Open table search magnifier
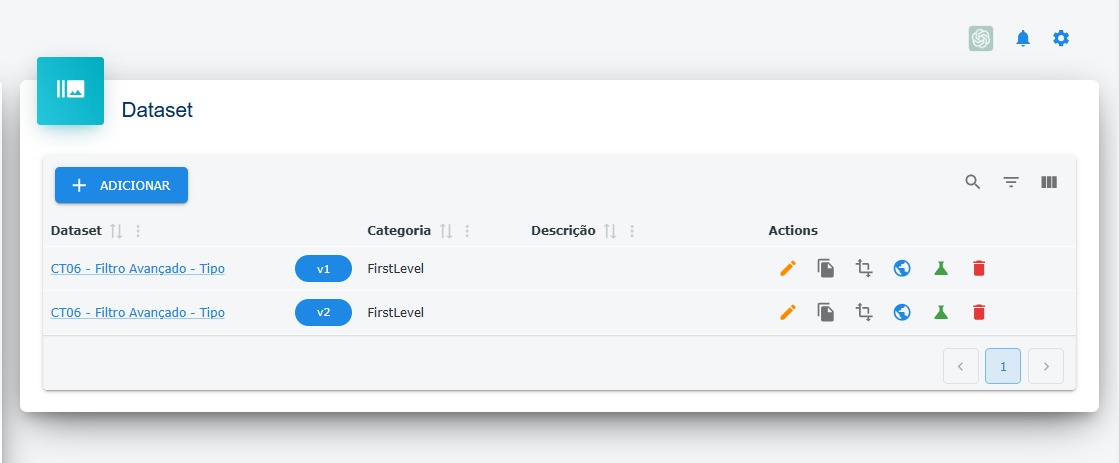This screenshot has width=1119, height=463. 973,182
